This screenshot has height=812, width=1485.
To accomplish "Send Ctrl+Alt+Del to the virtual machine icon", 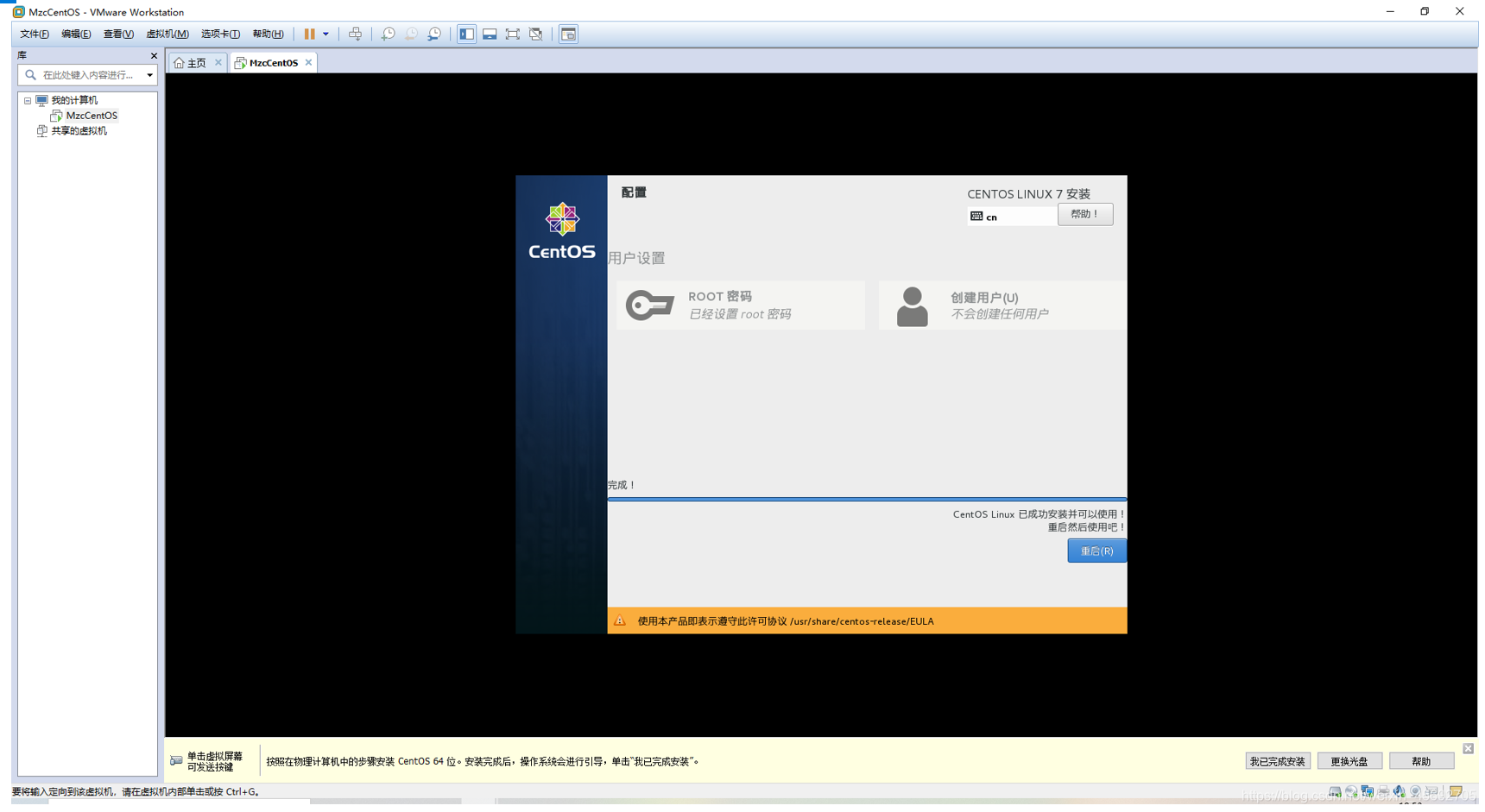I will pos(355,35).
